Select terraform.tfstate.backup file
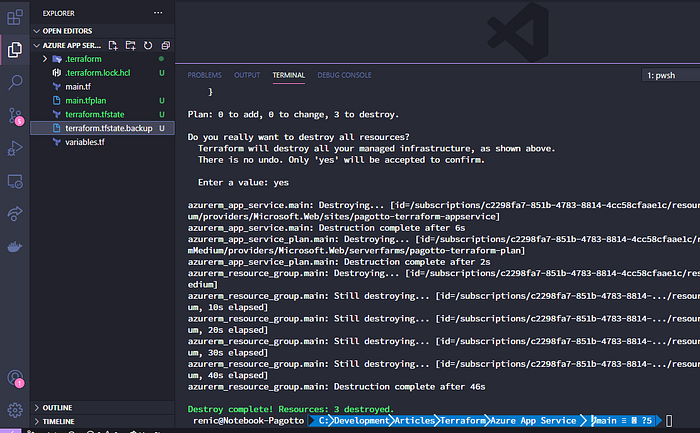 (x=102, y=128)
